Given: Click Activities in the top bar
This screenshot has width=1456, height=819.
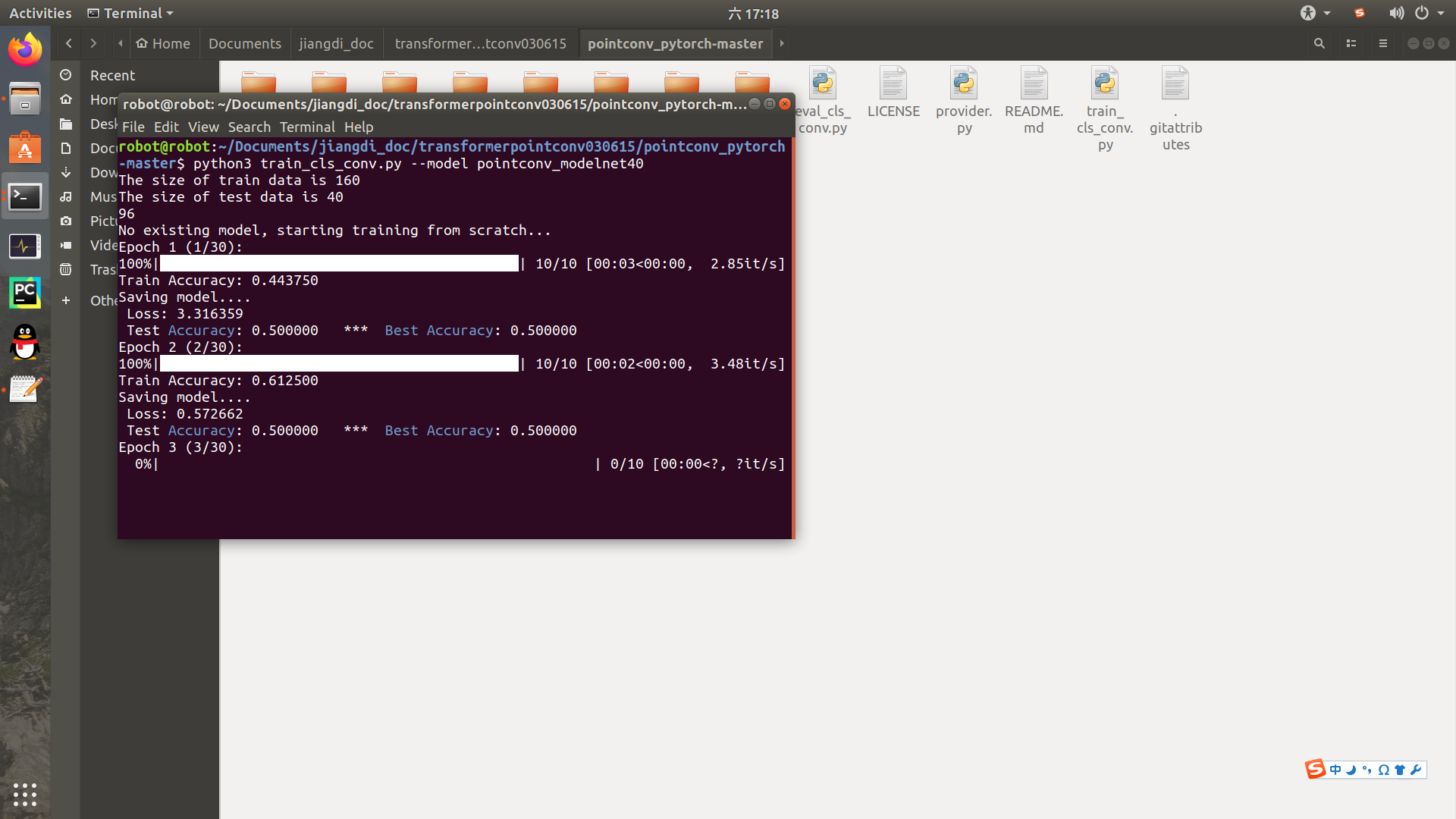Looking at the screenshot, I should coord(40,13).
